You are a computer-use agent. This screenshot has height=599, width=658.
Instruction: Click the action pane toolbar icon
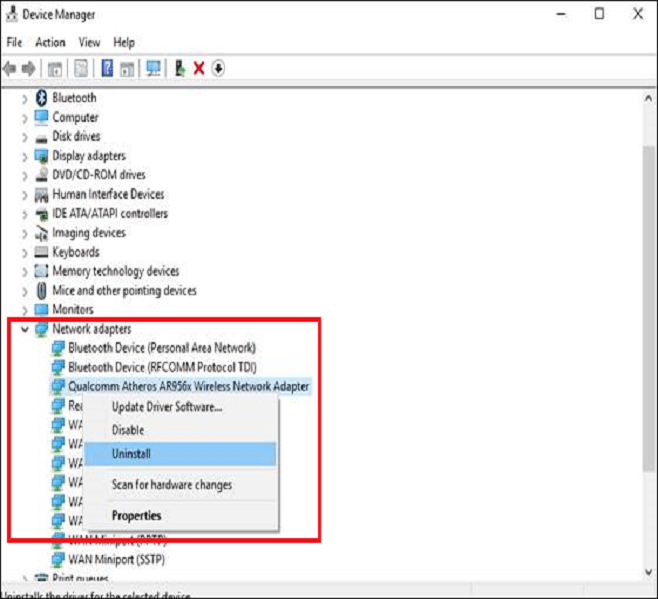[x=127, y=69]
